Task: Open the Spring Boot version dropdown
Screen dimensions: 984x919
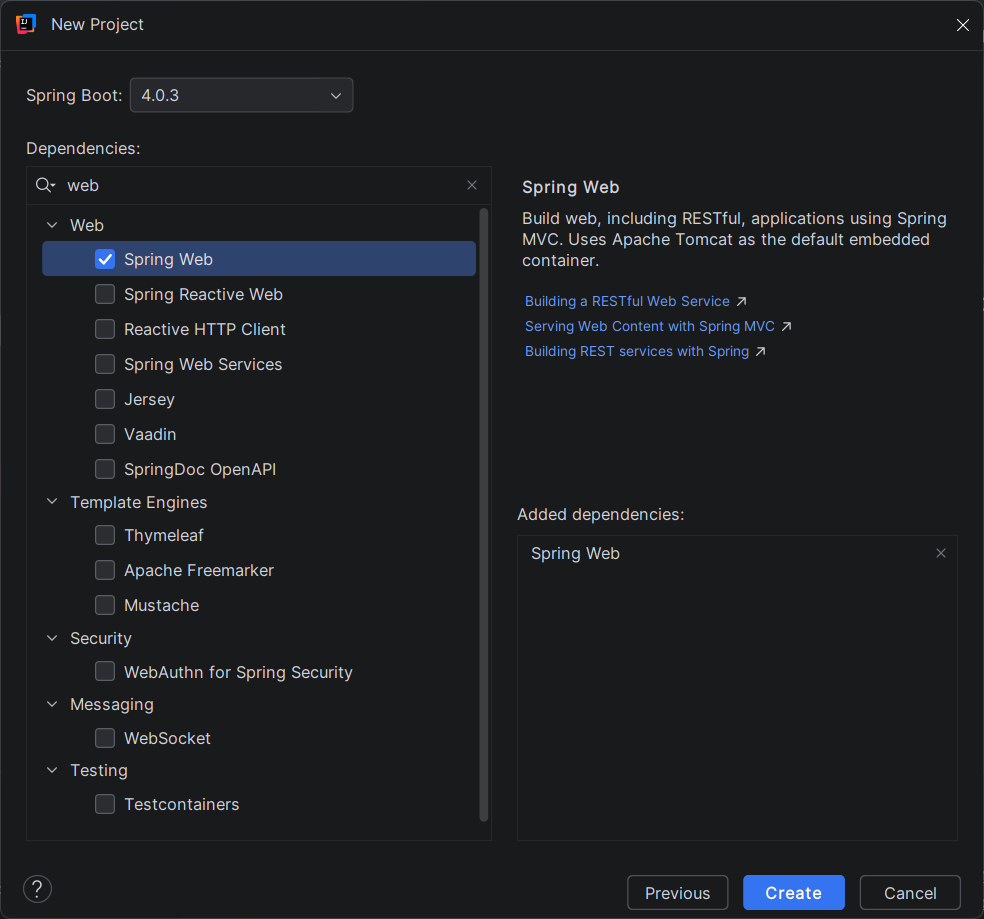Action: [x=241, y=95]
